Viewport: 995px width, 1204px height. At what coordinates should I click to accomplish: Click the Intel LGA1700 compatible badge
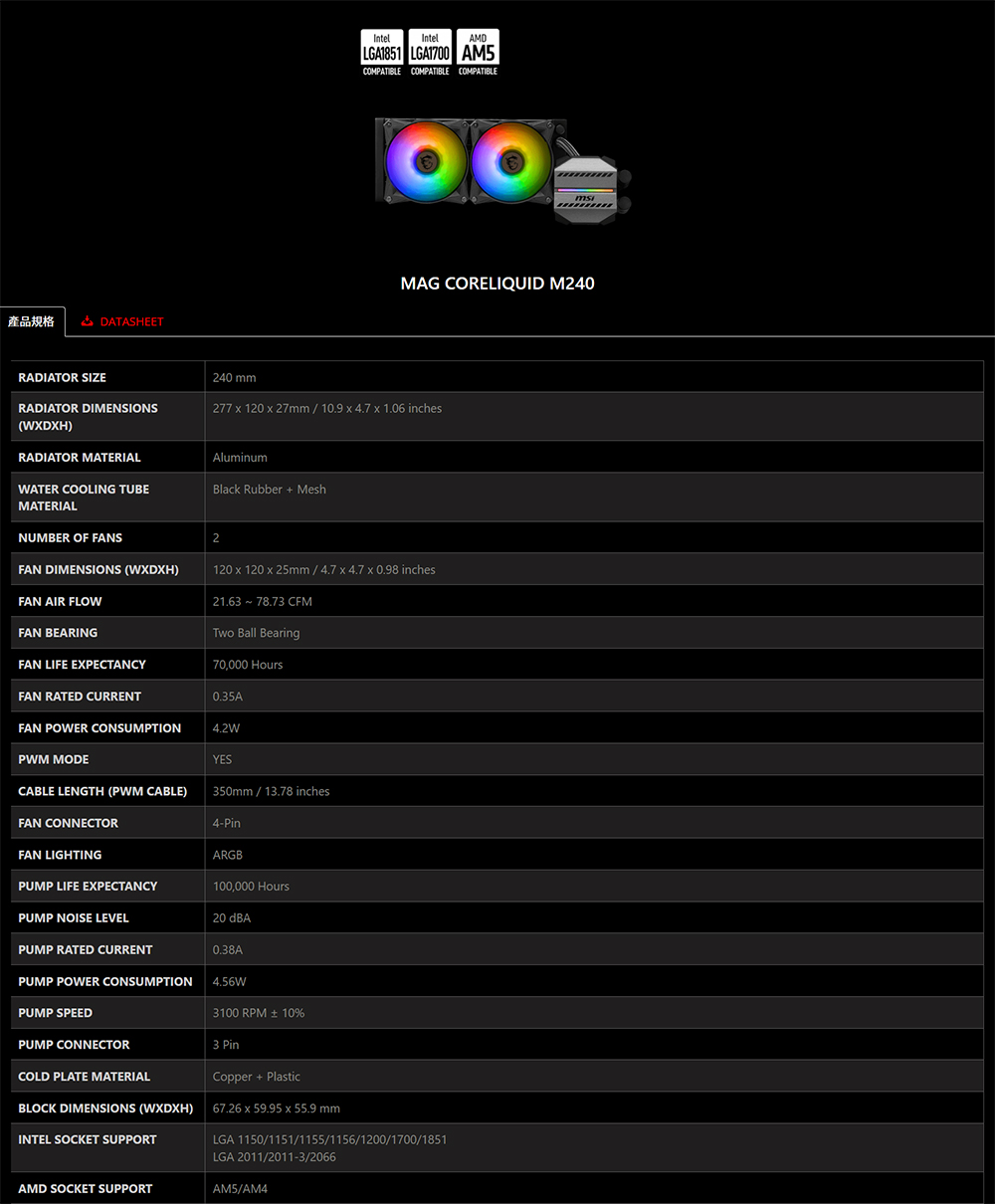click(430, 53)
